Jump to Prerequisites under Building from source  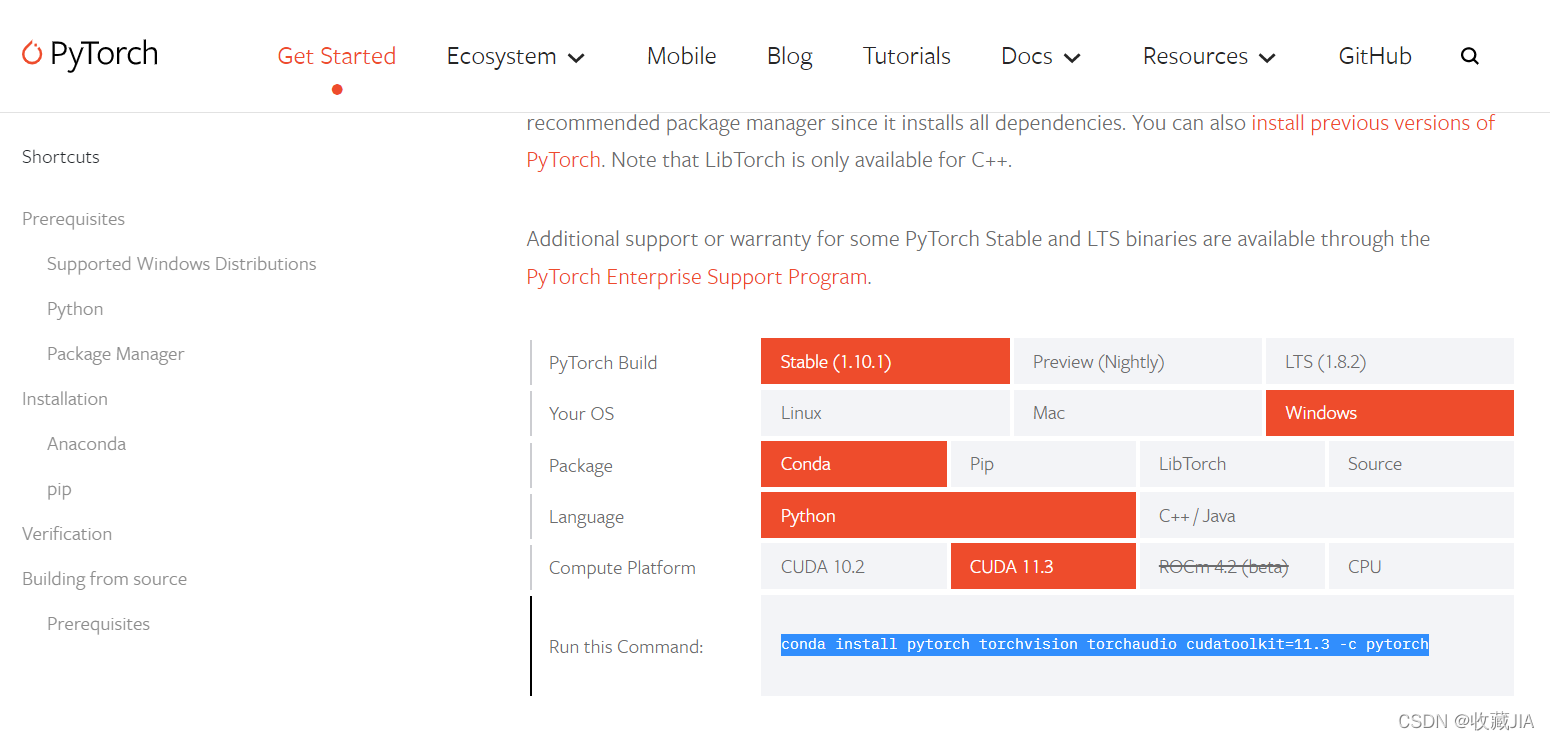pos(98,624)
